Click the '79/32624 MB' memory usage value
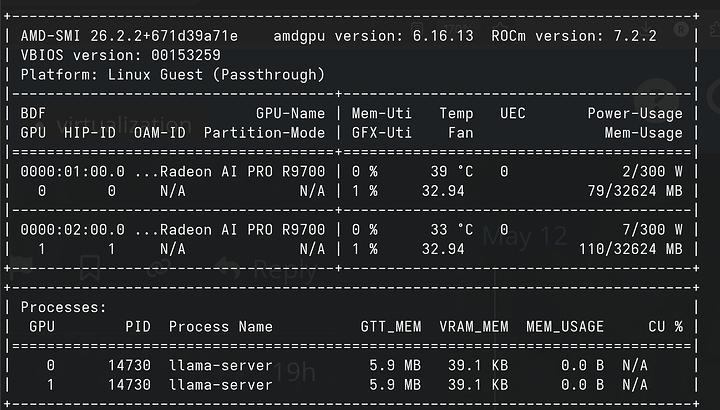The image size is (720, 410). [635, 191]
